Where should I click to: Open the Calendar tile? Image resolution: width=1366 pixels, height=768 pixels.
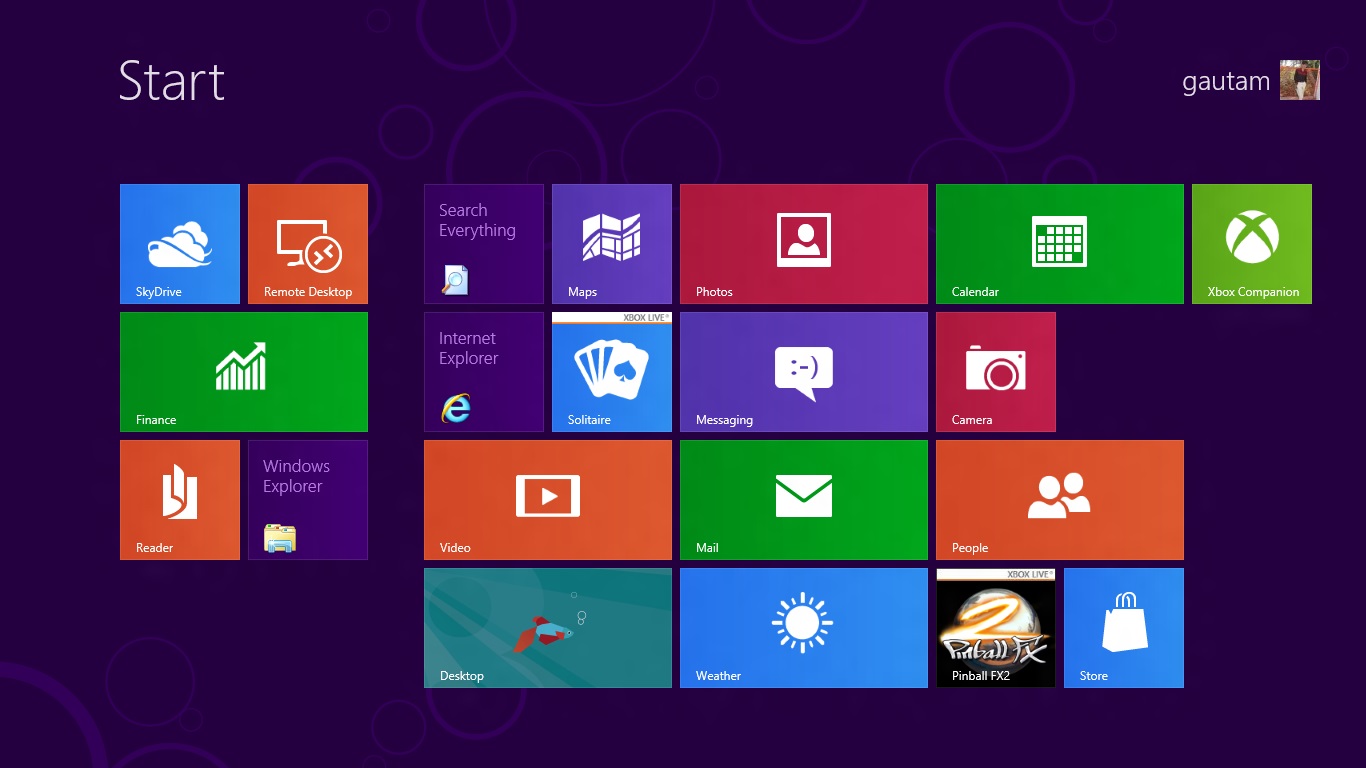1060,244
